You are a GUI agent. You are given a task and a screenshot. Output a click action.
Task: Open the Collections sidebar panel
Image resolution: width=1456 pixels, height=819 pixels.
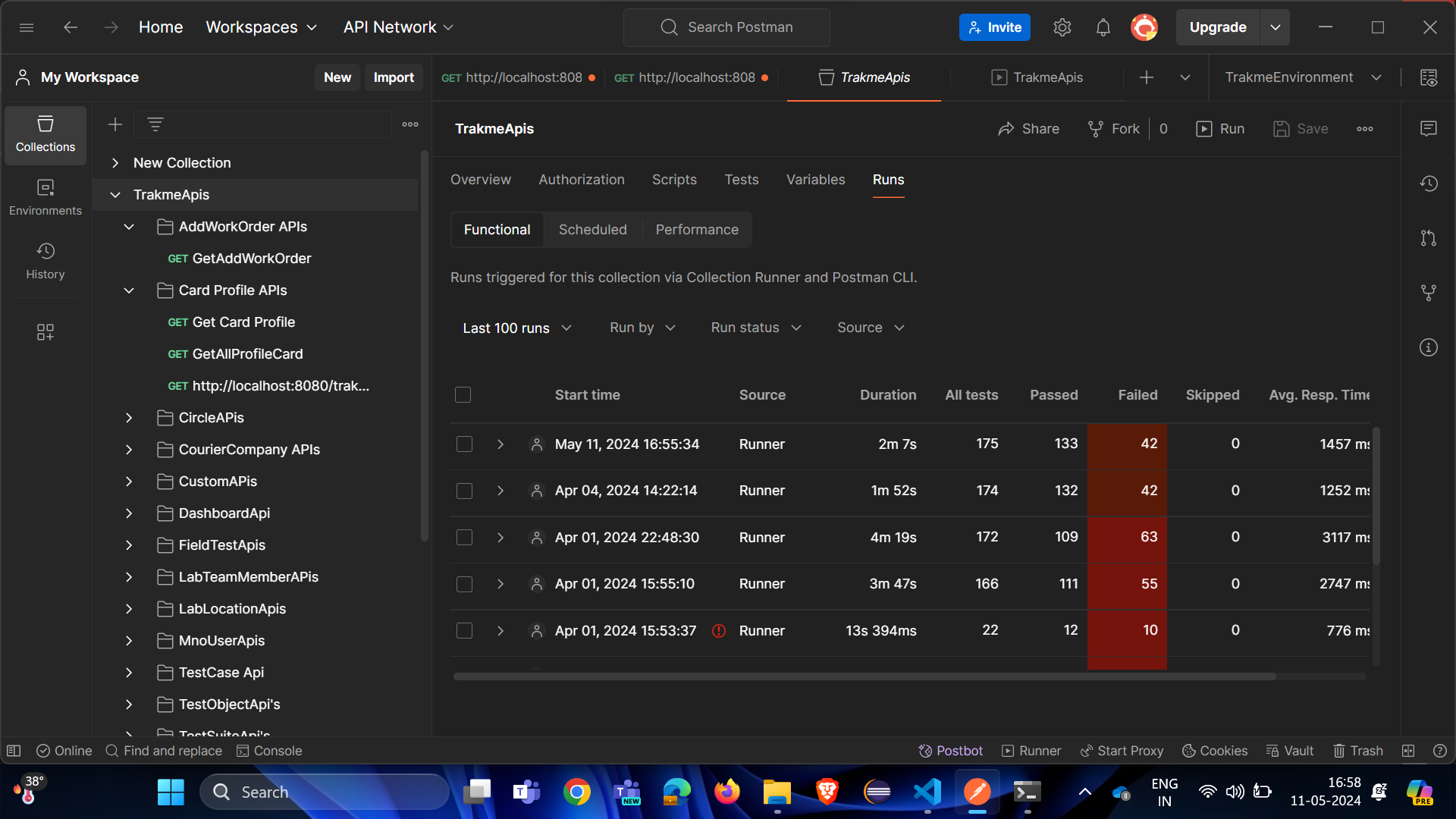click(45, 134)
